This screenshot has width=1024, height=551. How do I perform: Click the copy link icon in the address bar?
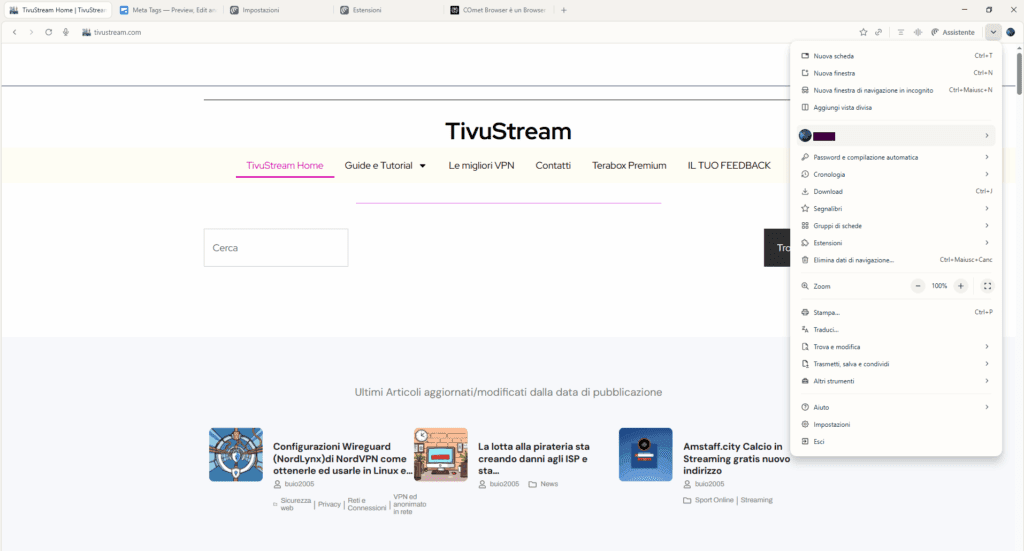pos(879,32)
